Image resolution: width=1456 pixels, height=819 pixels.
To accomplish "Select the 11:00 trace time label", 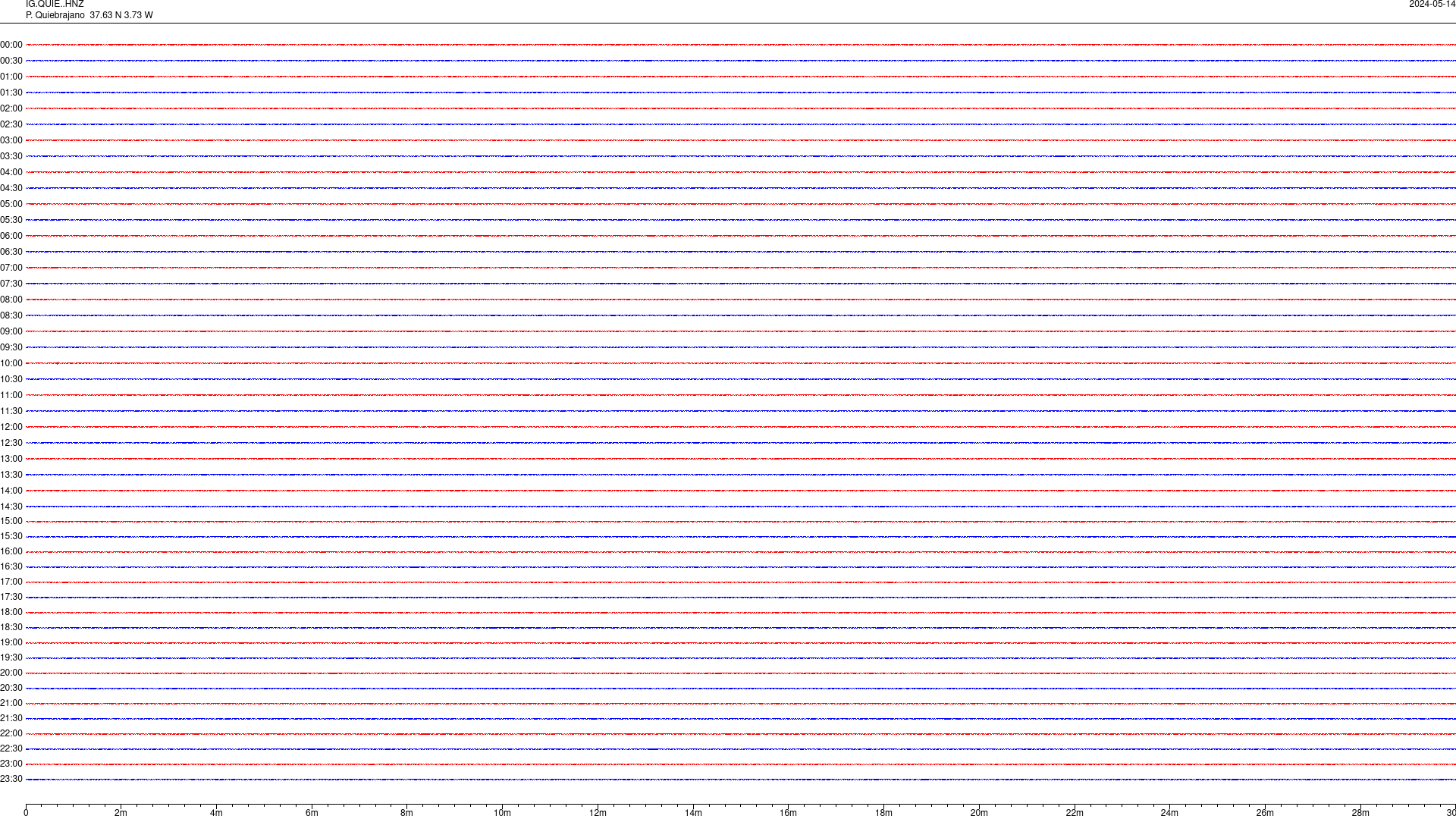I will [x=11, y=395].
